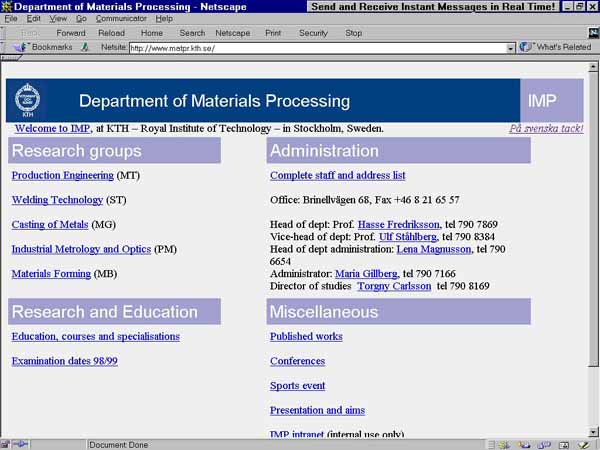Collapse the navigation toolbar via its handle
This screenshot has height=450, width=600.
pos(2,33)
